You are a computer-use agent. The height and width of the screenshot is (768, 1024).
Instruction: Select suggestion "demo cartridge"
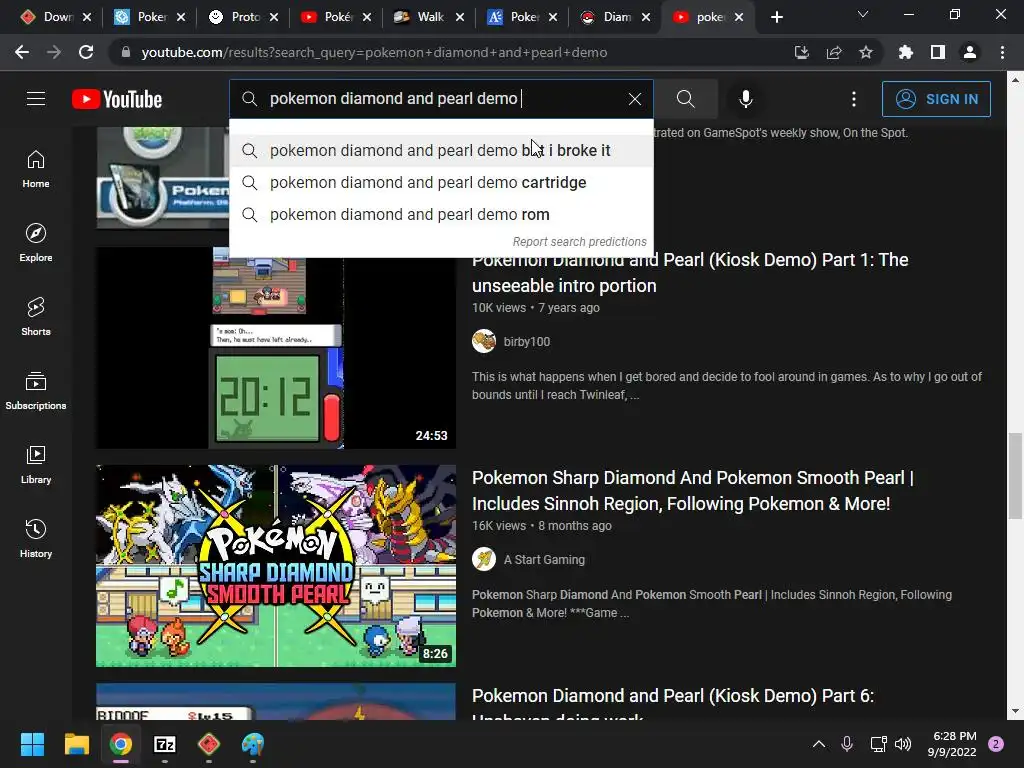pos(441,182)
